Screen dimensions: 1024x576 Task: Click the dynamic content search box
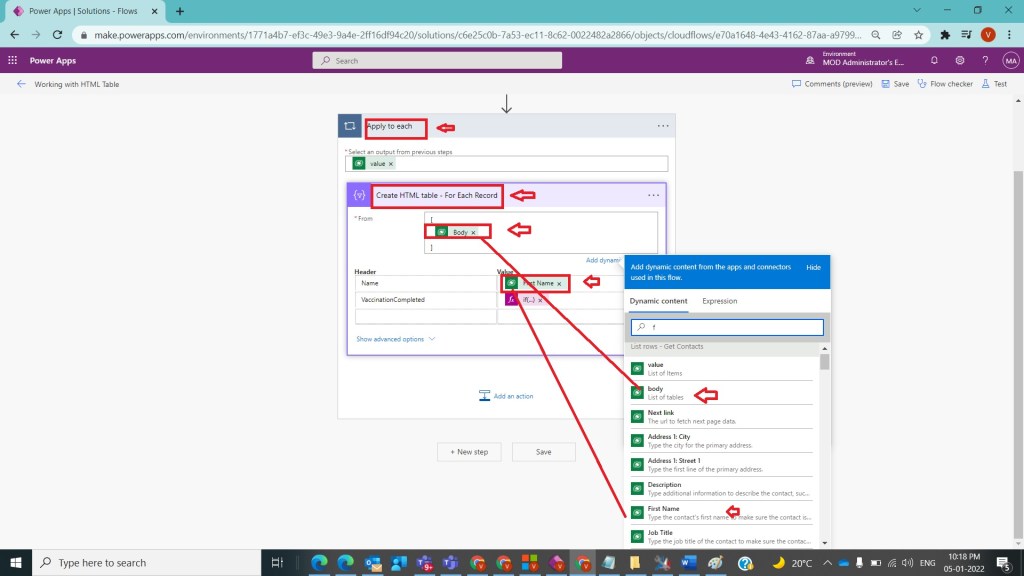click(727, 327)
